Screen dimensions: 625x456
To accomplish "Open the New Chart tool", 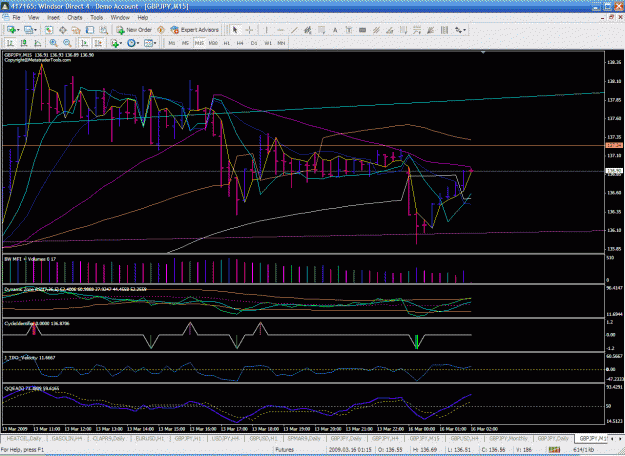I will pos(11,30).
